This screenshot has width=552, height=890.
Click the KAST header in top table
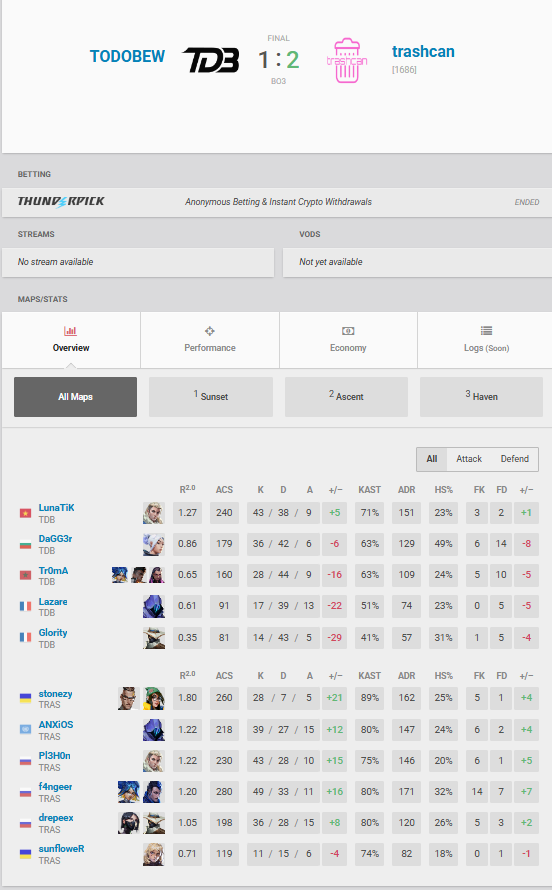[369, 489]
